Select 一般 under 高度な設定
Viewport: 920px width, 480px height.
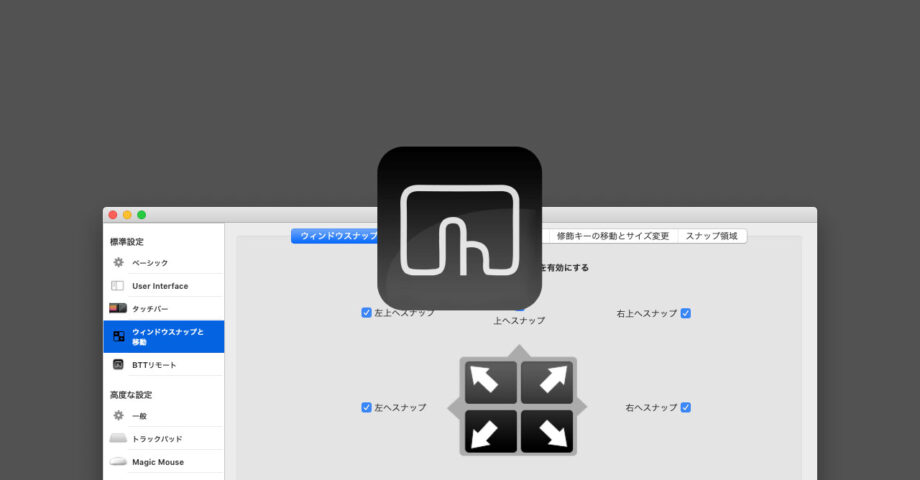pyautogui.click(x=140, y=416)
